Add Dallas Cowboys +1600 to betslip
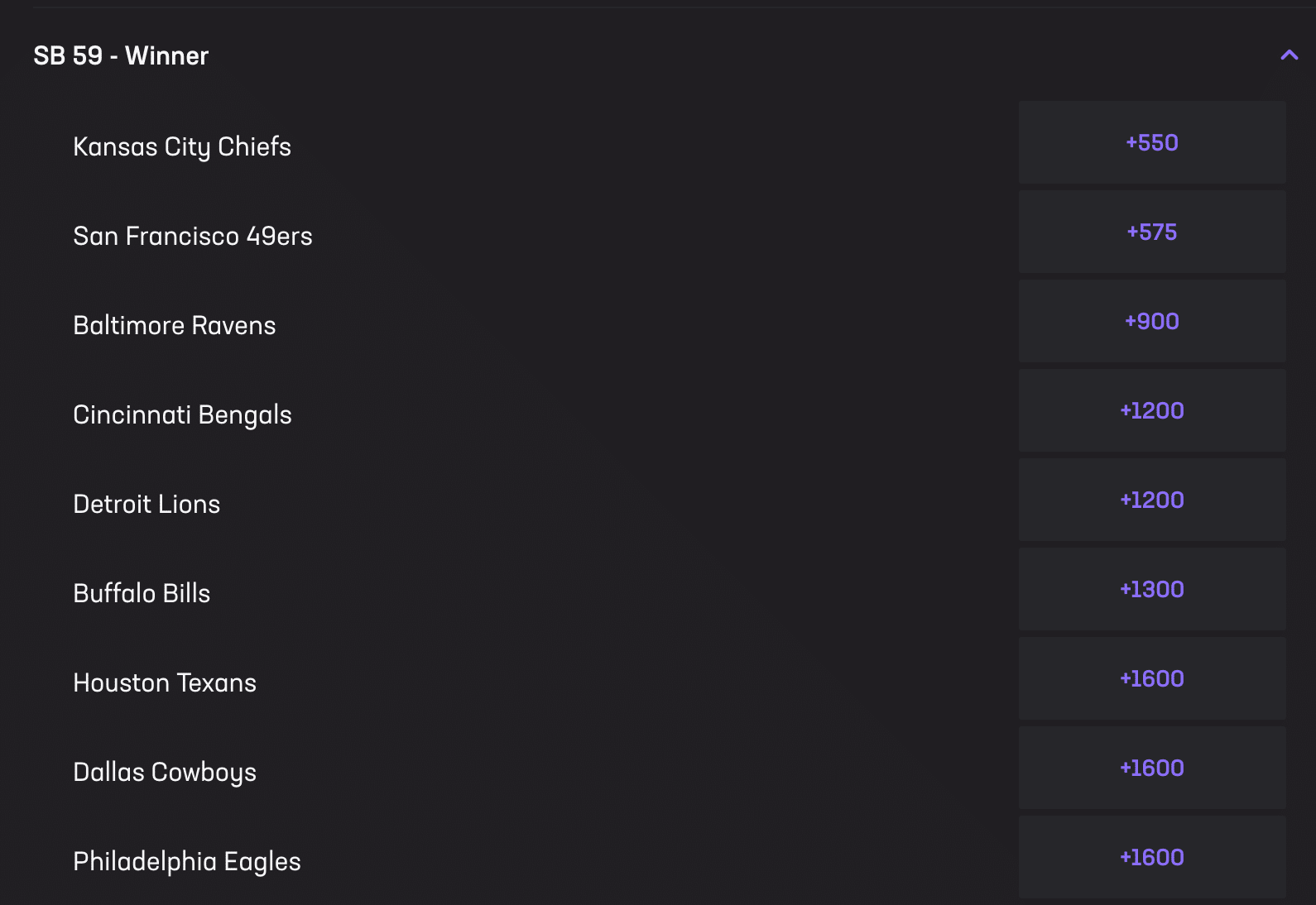 (x=1151, y=768)
